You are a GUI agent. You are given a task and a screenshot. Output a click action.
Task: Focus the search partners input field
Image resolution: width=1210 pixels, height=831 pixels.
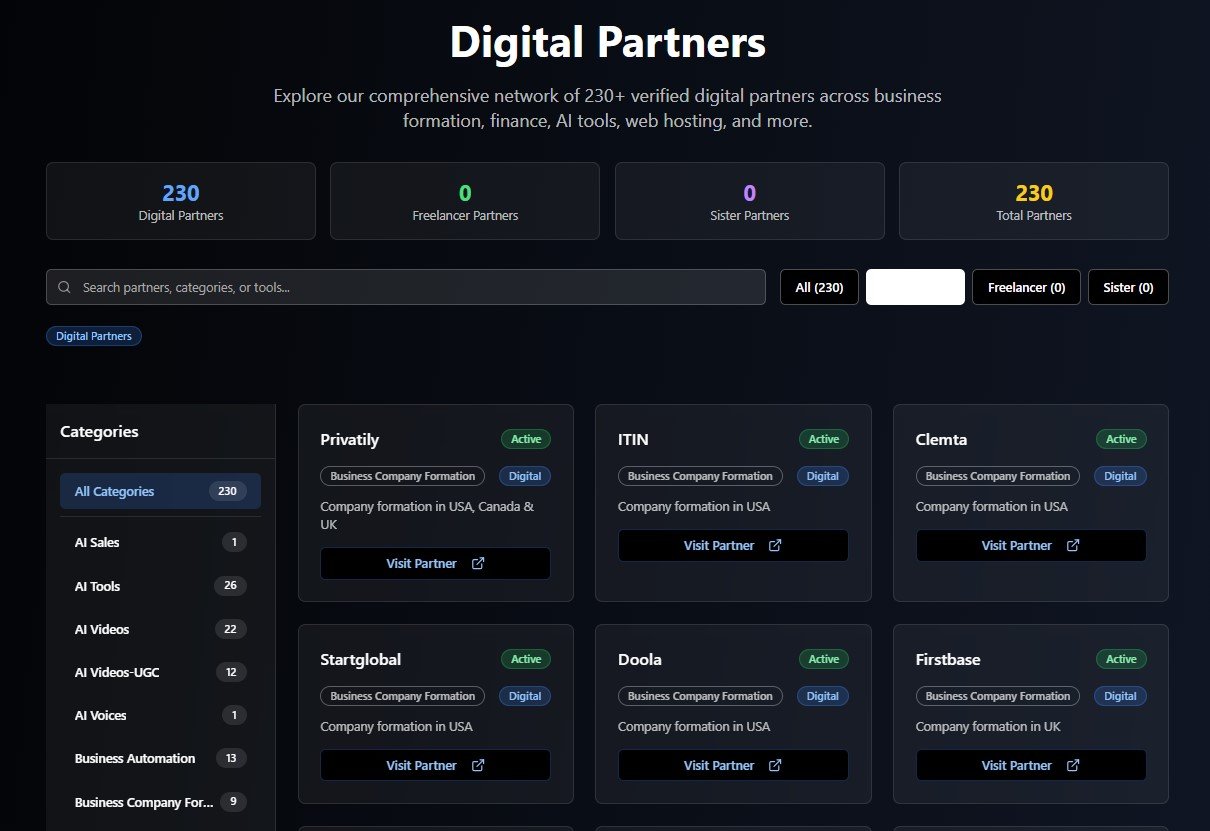[406, 287]
